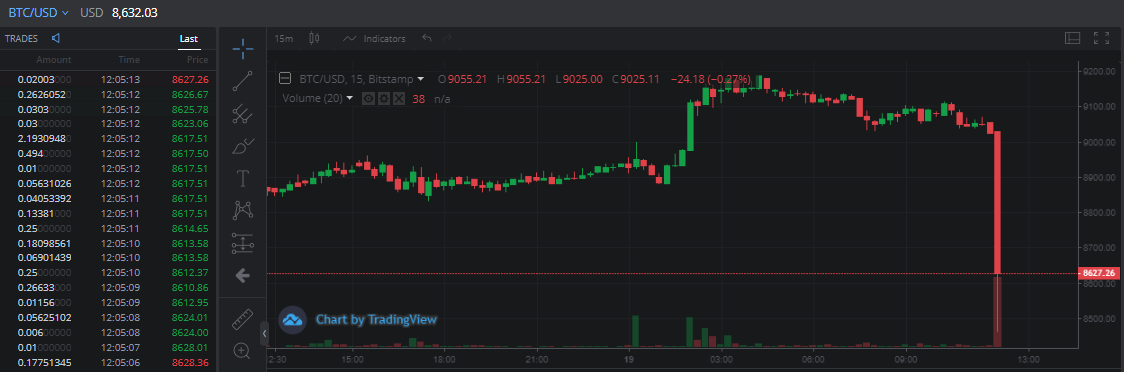Follow the Chart by TradingView link
The height and width of the screenshot is (372, 1124).
[x=376, y=320]
